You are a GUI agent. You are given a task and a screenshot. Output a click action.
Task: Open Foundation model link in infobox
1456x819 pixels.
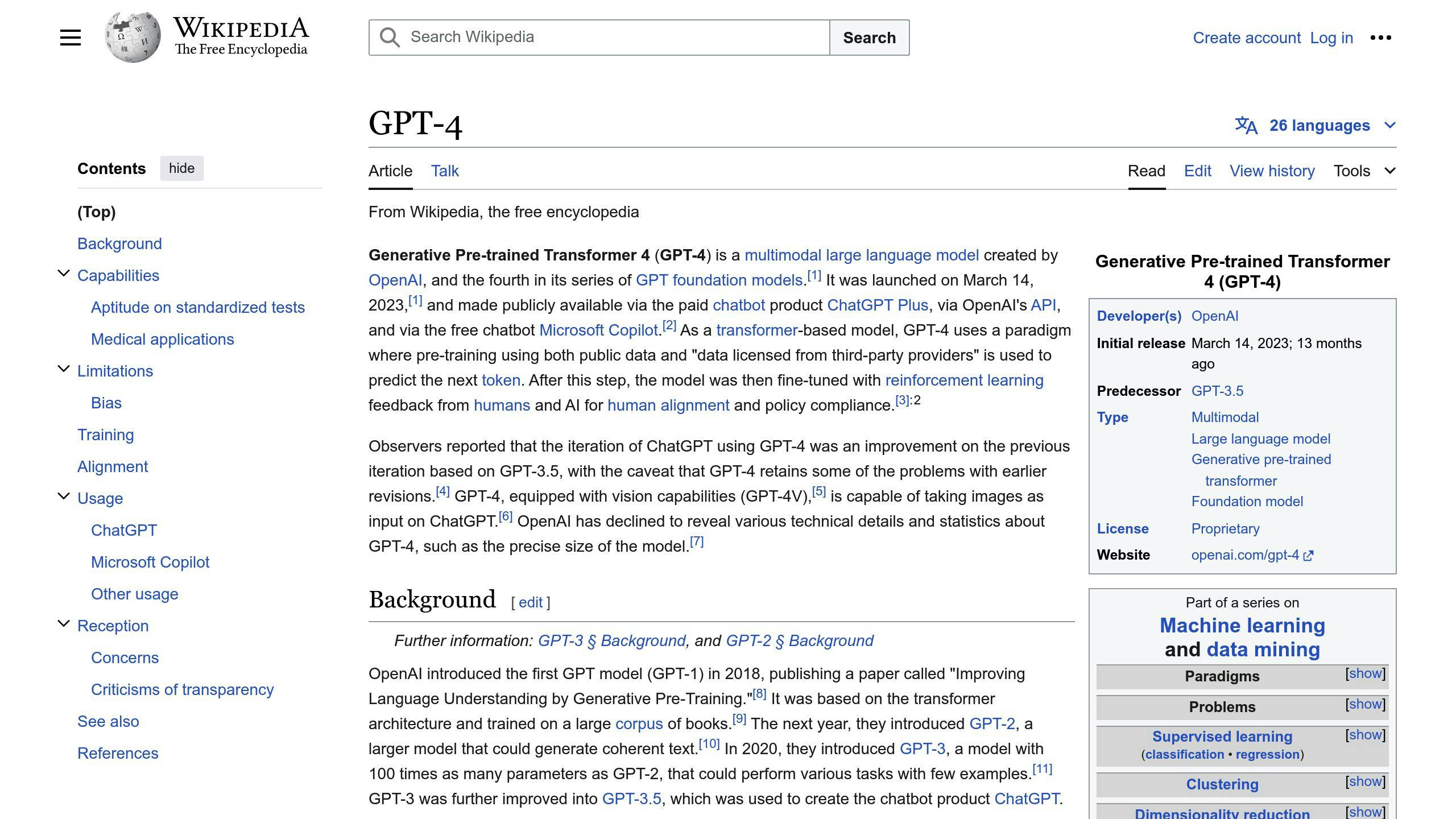[1247, 501]
